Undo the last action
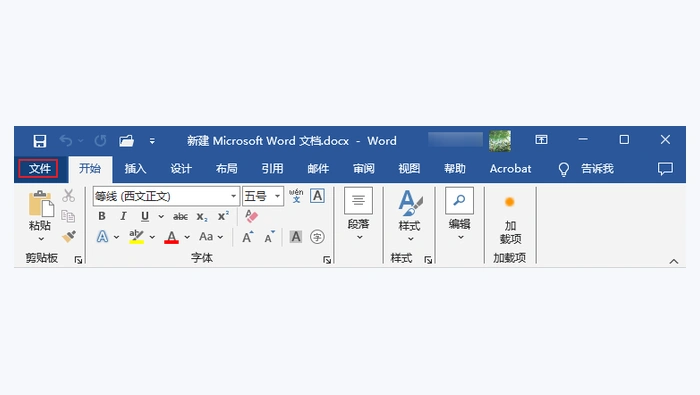 [x=66, y=141]
